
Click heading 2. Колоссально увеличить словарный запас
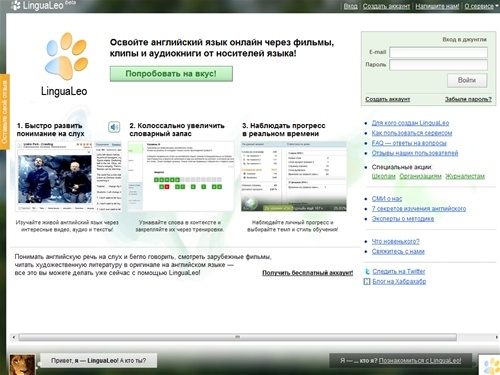[177, 130]
